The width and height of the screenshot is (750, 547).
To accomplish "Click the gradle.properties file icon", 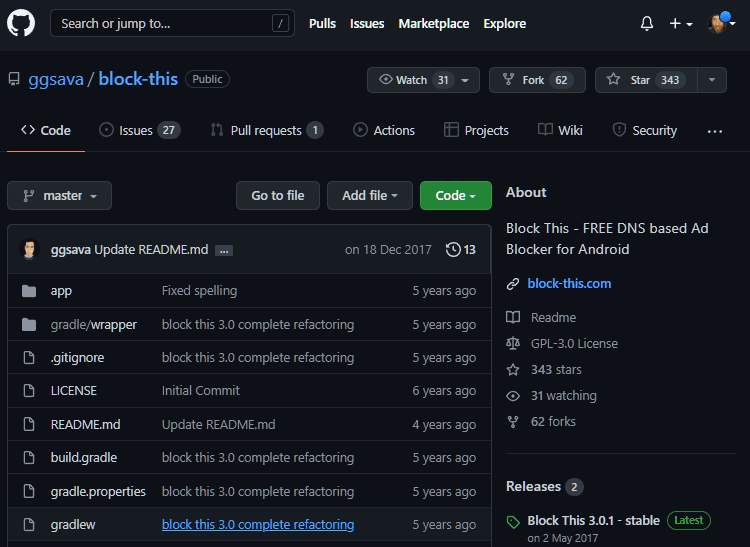I will pyautogui.click(x=29, y=492).
